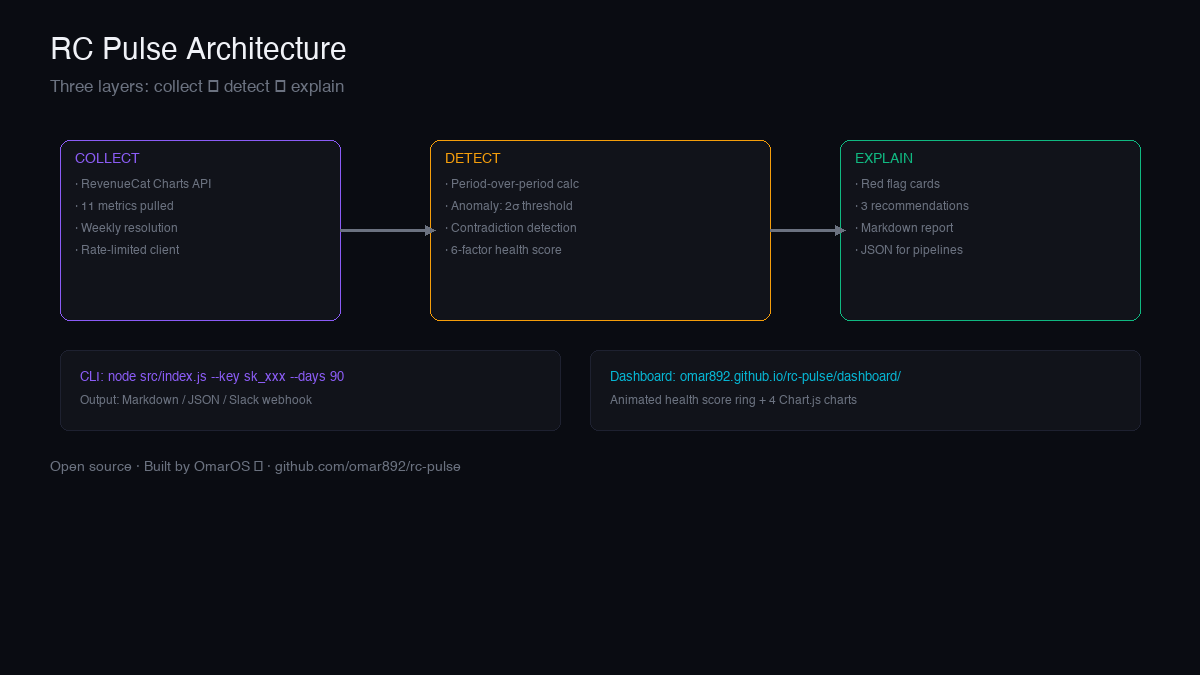Select 'Output: Markdown / JSON / Slack webhook' line
Image resolution: width=1200 pixels, height=675 pixels.
coord(196,400)
